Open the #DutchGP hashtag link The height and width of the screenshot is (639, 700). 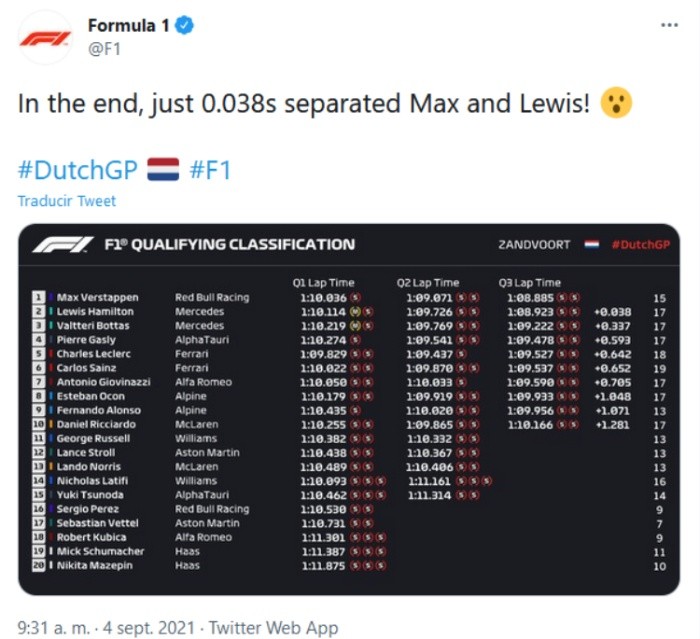pos(77,169)
